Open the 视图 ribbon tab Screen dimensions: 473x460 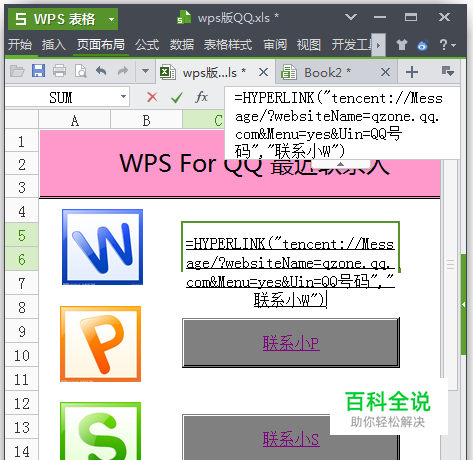pos(309,45)
